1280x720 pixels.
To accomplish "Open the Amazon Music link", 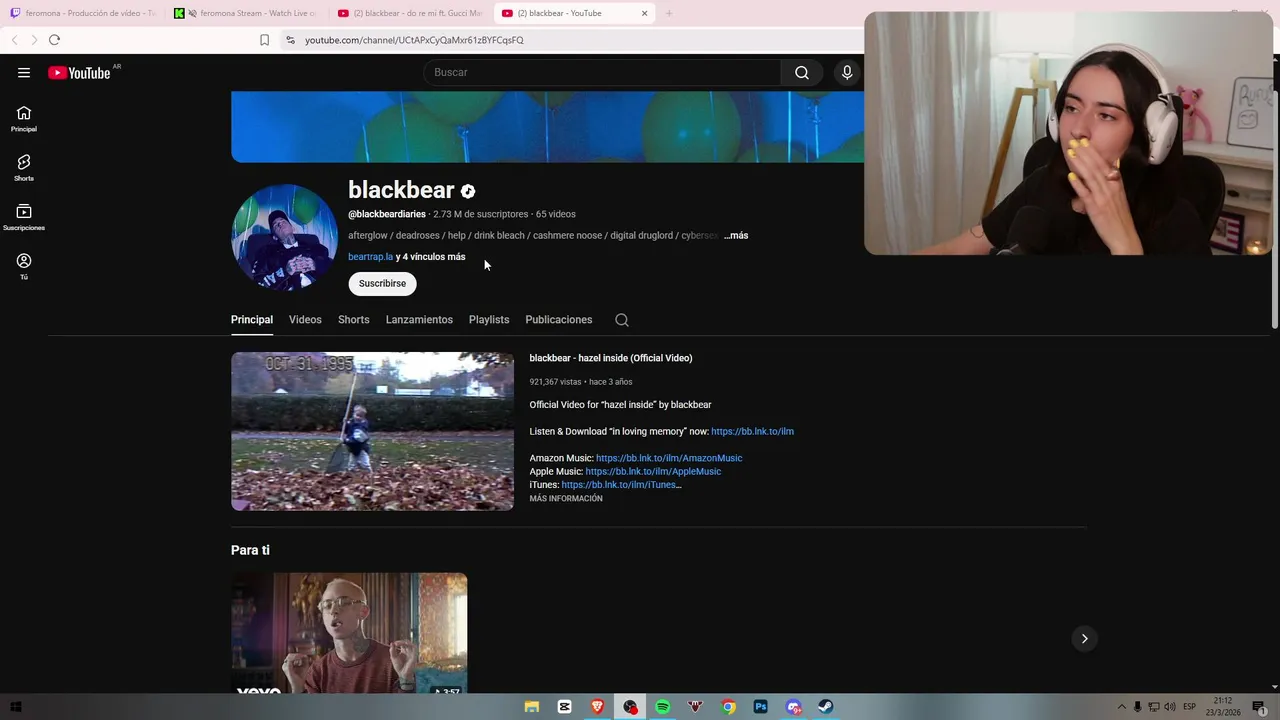I will [669, 458].
